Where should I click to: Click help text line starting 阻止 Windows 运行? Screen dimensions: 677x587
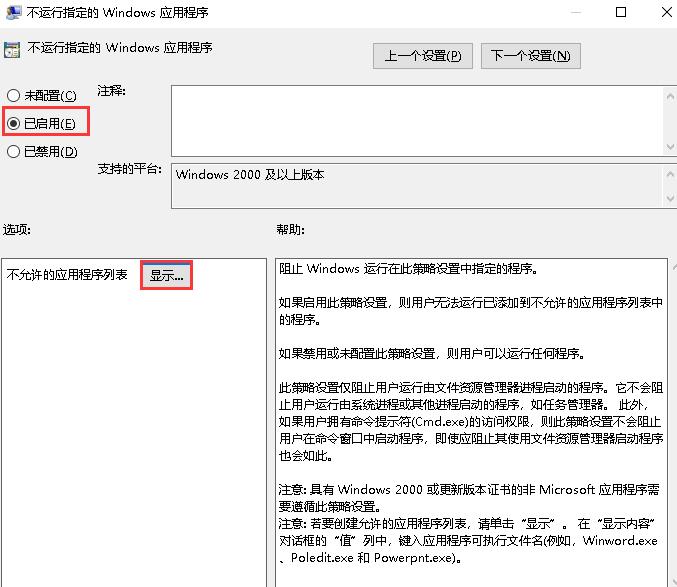coord(408,268)
